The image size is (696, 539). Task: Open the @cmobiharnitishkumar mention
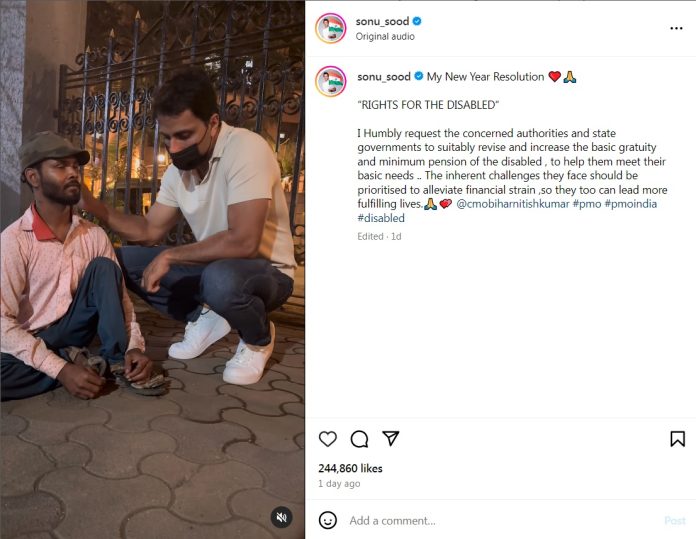tap(513, 204)
